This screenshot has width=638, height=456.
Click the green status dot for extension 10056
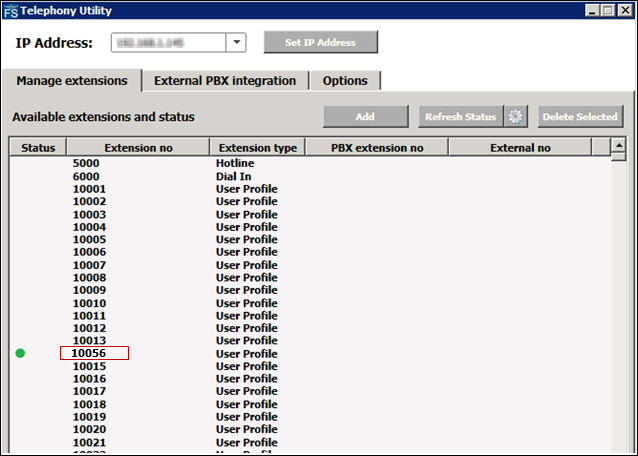click(20, 353)
